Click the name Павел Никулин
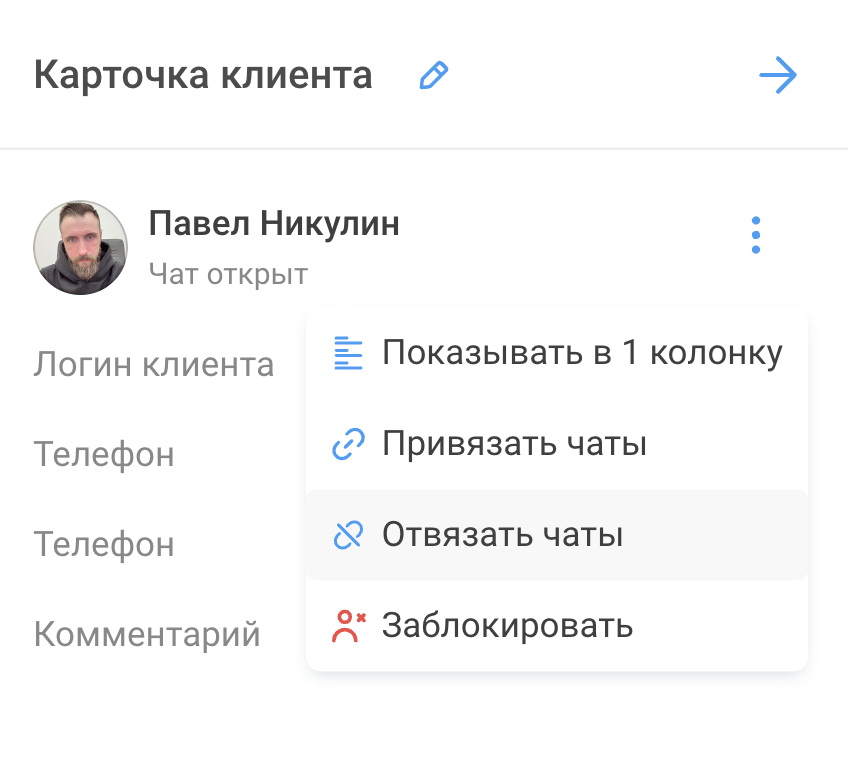The image size is (848, 776). coord(274,223)
